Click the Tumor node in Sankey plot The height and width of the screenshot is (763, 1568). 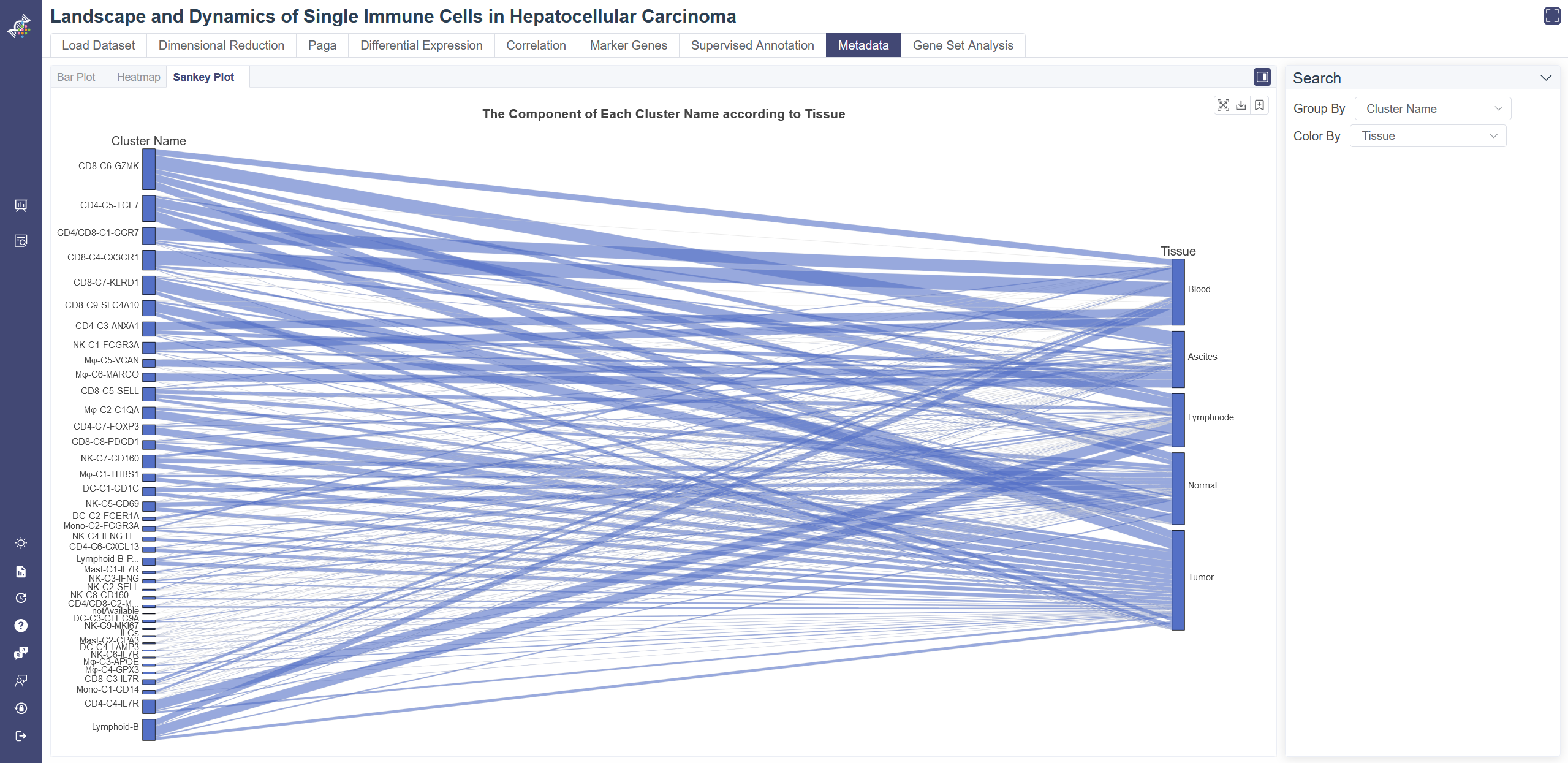coord(1178,580)
